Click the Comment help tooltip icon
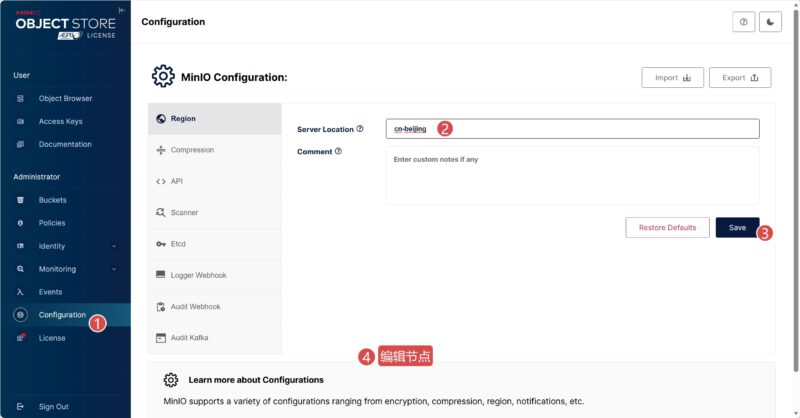Screen dimensions: 800x418 click(x=338, y=151)
